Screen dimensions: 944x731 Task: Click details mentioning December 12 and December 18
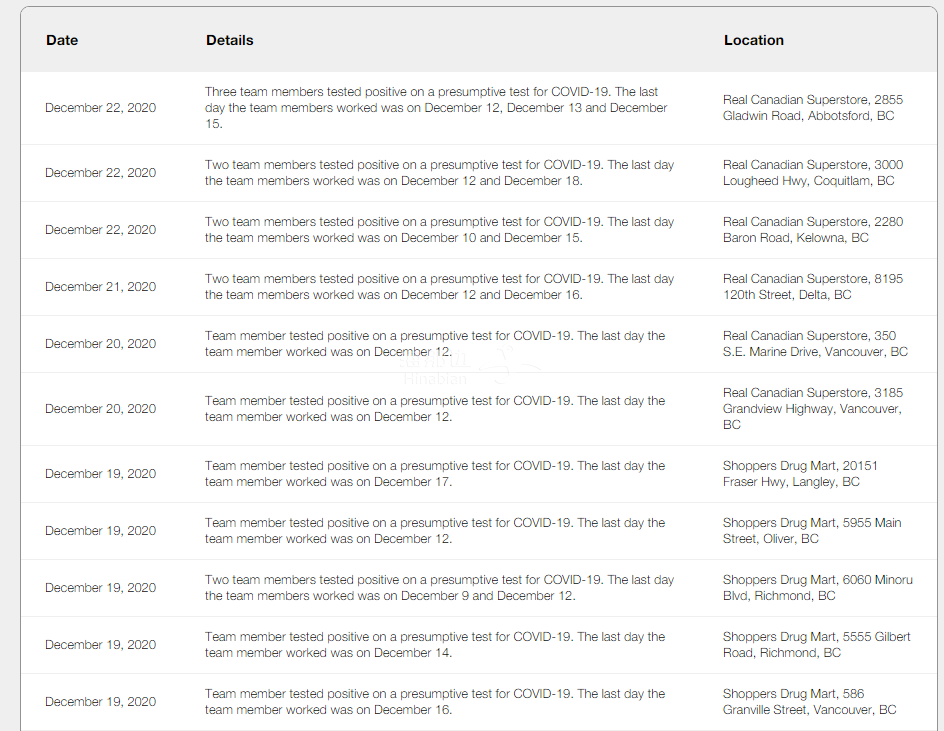pyautogui.click(x=439, y=173)
